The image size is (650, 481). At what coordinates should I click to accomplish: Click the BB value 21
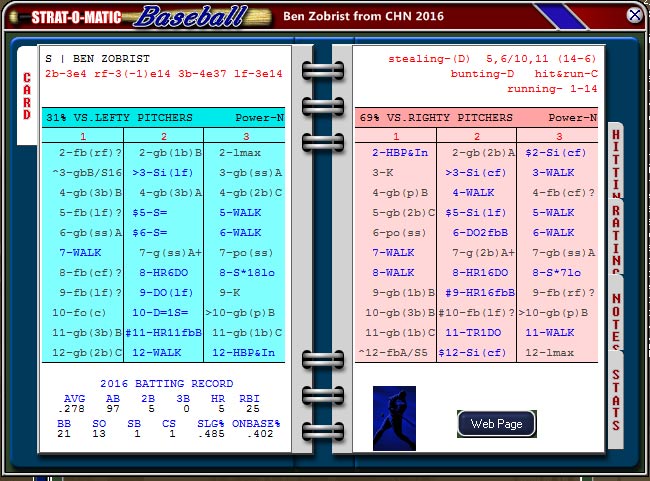pos(64,434)
